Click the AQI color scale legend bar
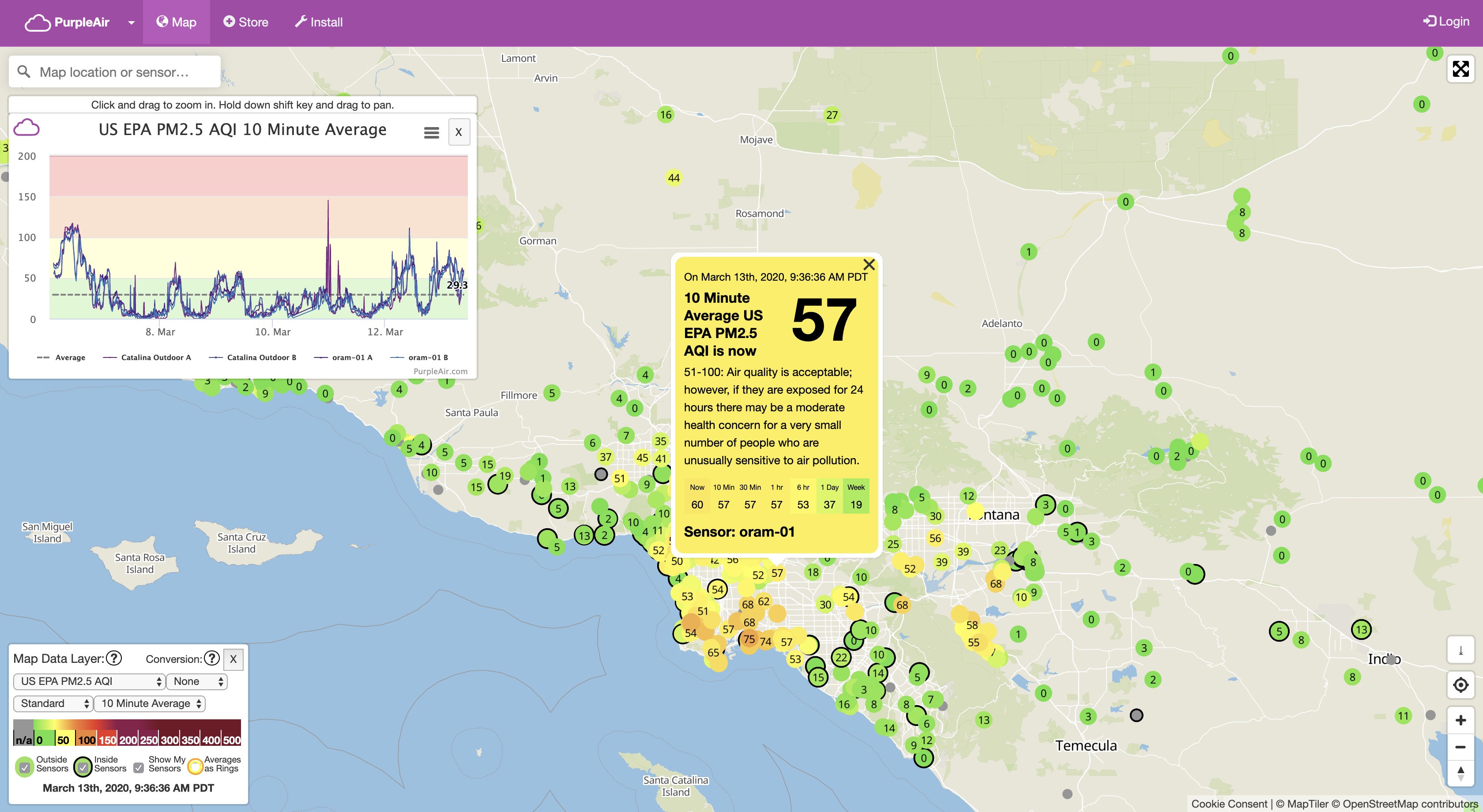 (x=127, y=733)
